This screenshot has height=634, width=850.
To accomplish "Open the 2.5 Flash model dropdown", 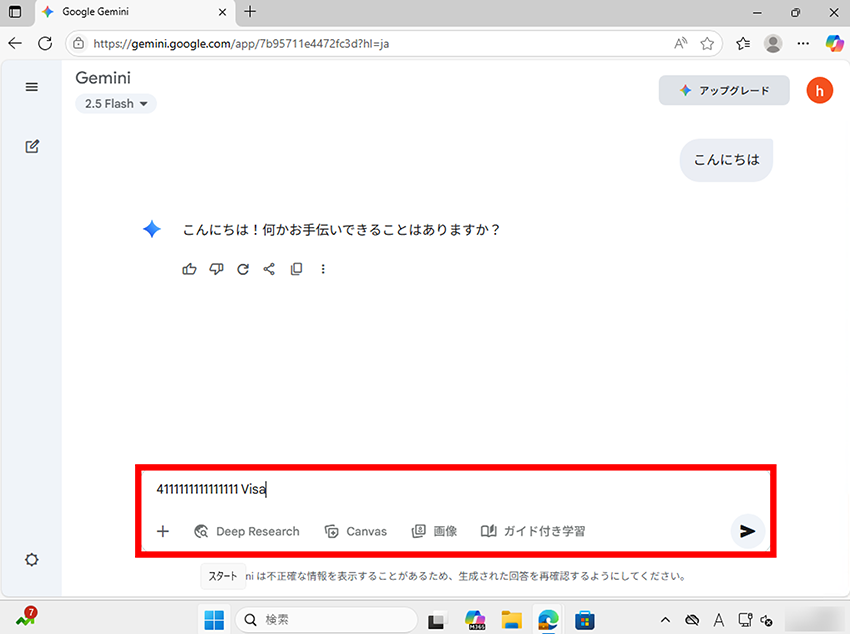I will coord(116,104).
